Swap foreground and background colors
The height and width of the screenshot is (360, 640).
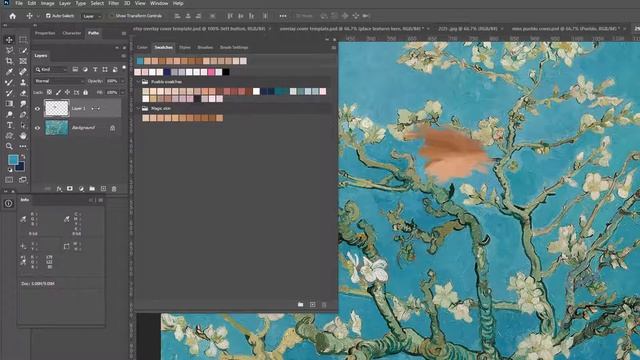click(23, 156)
